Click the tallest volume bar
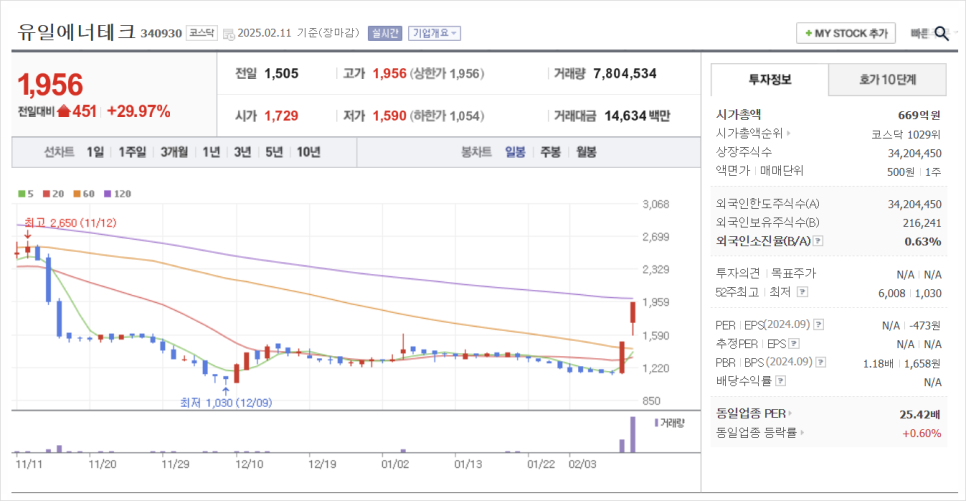 pyautogui.click(x=633, y=434)
